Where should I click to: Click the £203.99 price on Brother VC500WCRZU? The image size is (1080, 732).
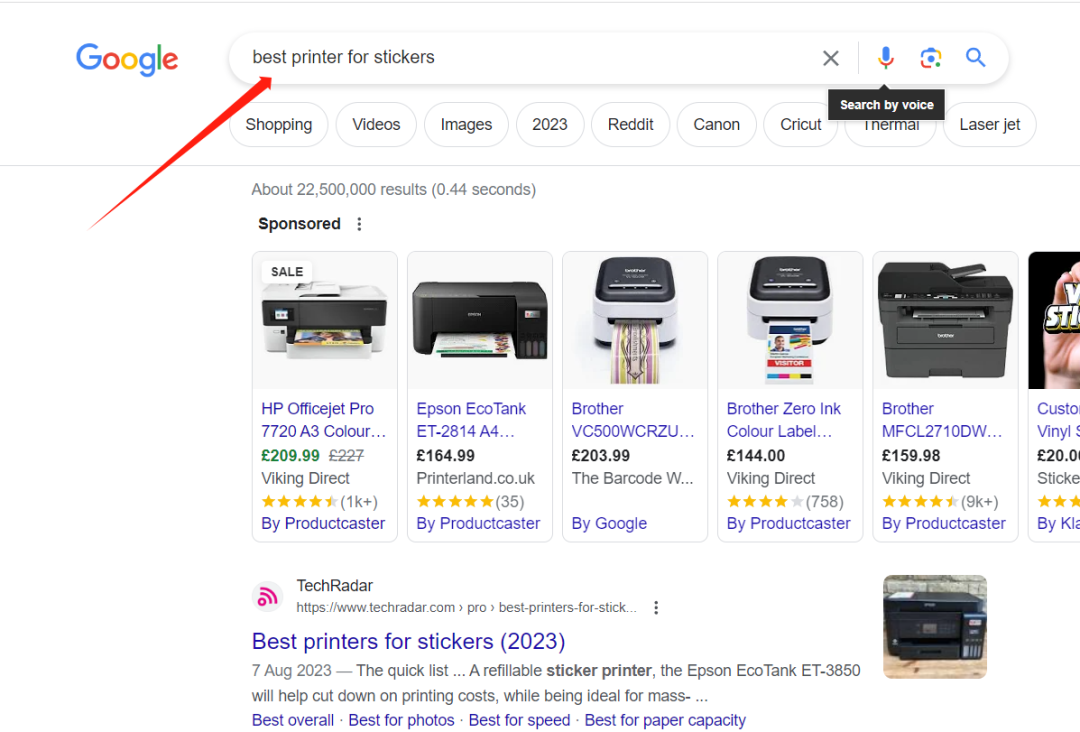pyautogui.click(x=601, y=456)
